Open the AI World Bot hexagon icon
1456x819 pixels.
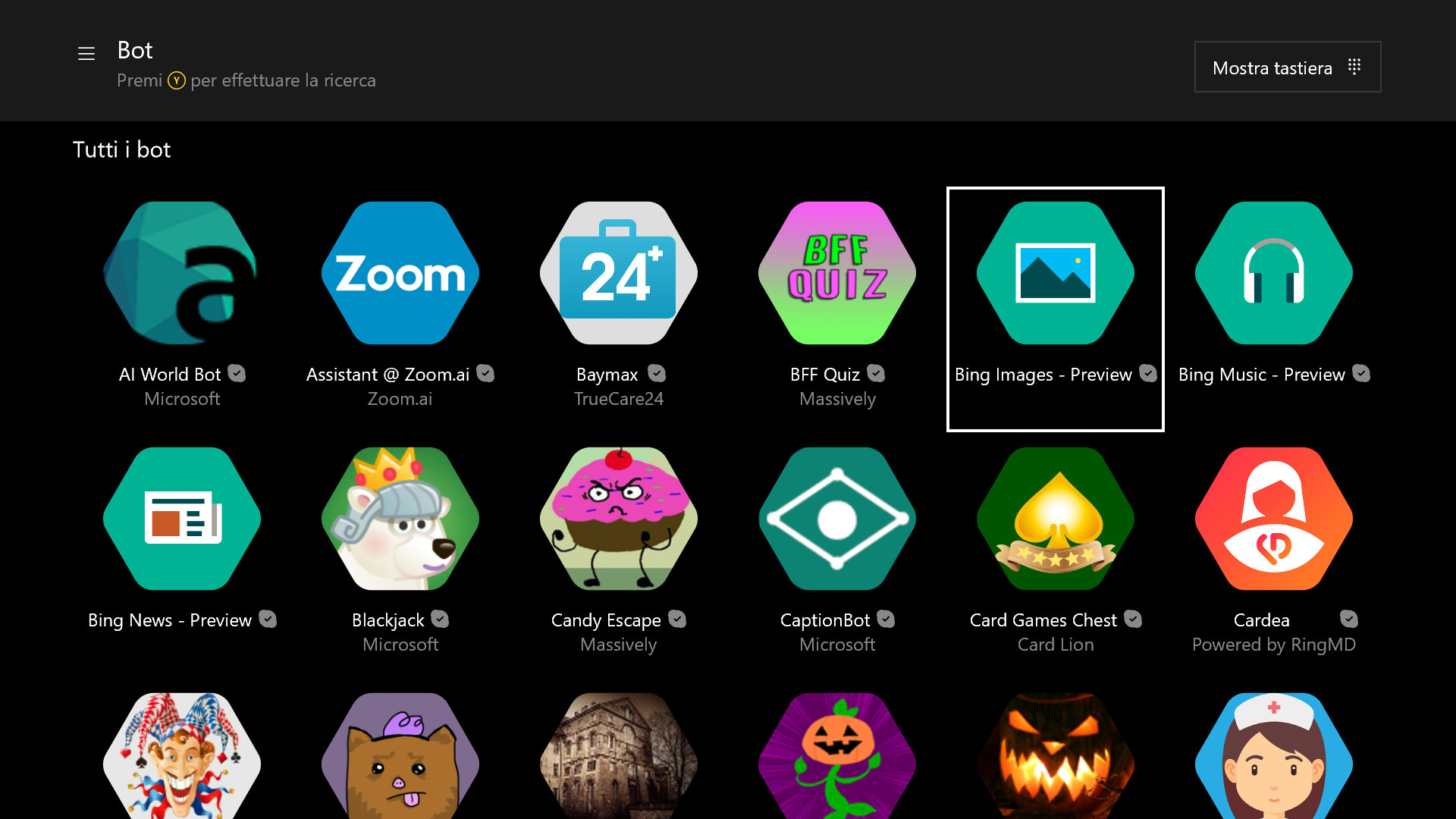(x=182, y=273)
